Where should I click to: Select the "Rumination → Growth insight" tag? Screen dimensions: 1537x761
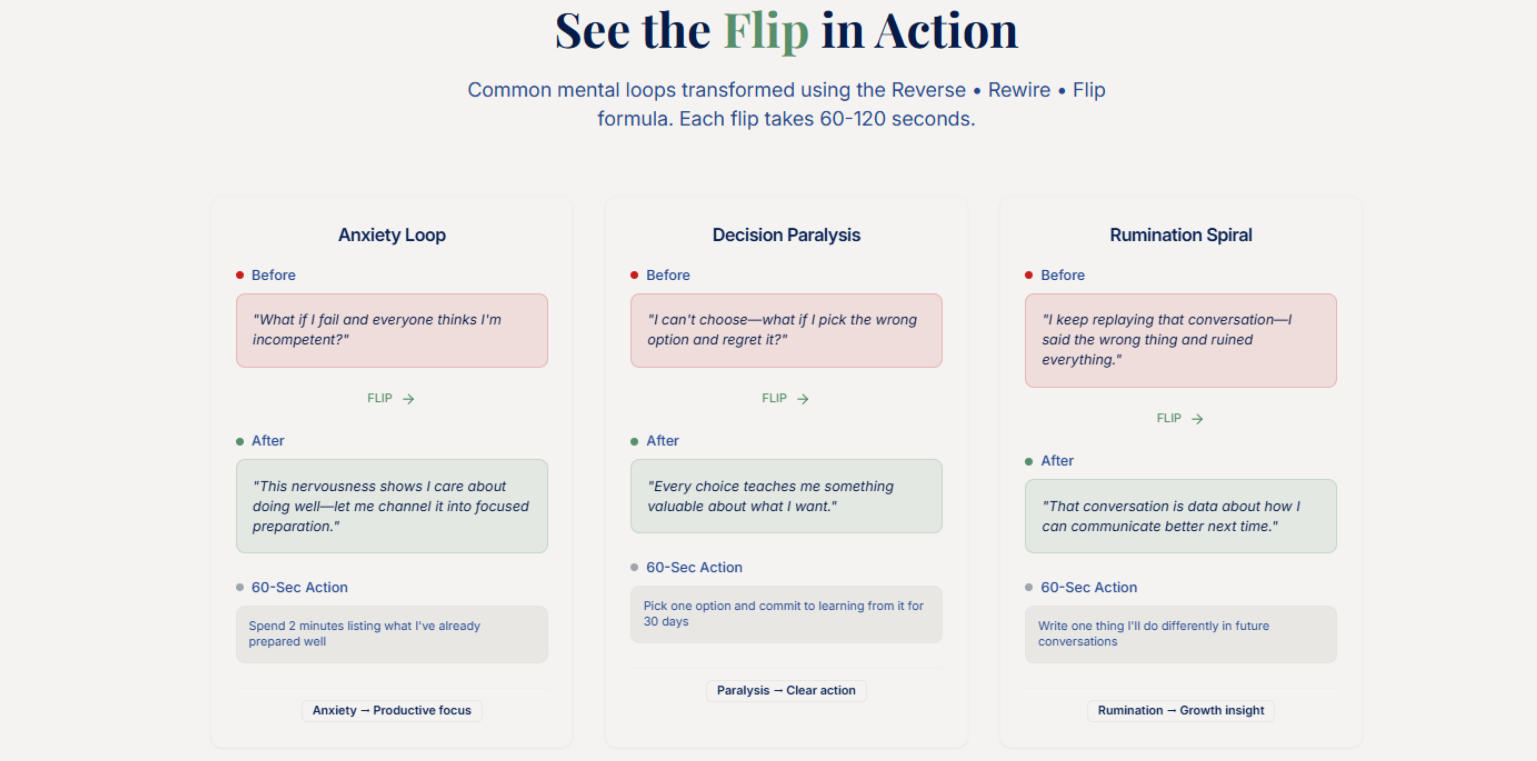pyautogui.click(x=1181, y=711)
